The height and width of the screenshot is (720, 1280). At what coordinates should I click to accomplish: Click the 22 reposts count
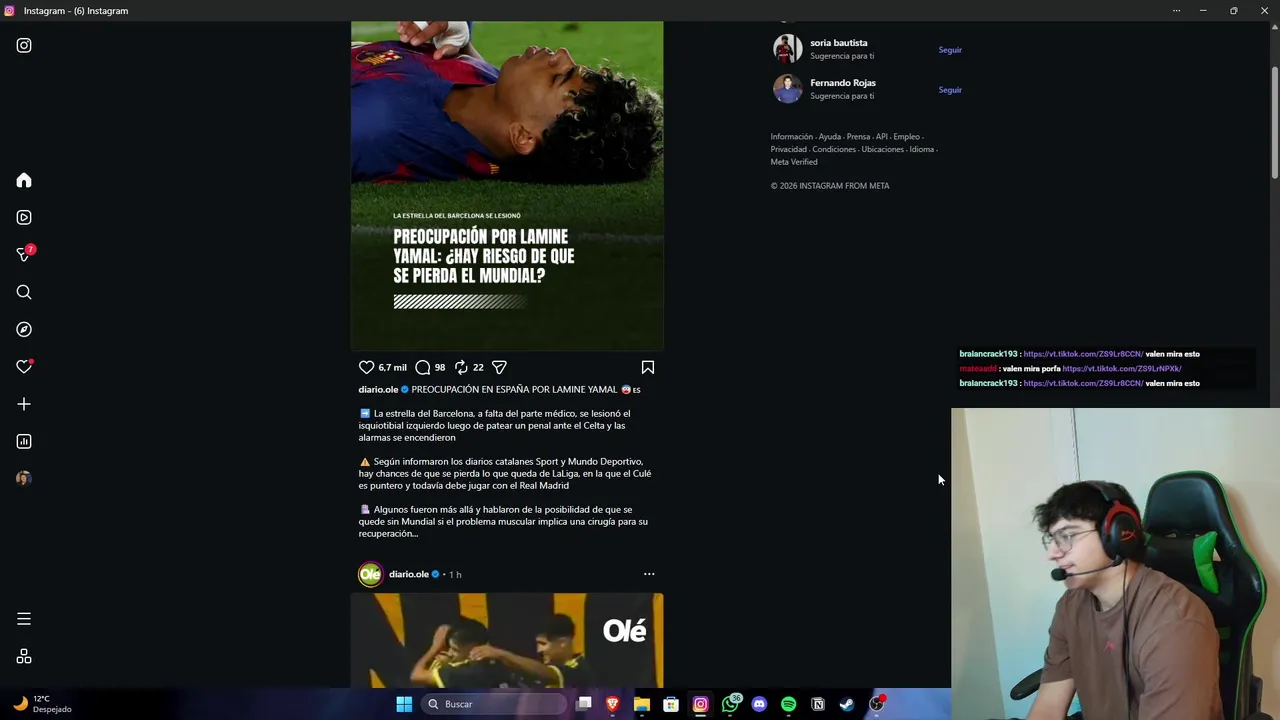click(478, 367)
